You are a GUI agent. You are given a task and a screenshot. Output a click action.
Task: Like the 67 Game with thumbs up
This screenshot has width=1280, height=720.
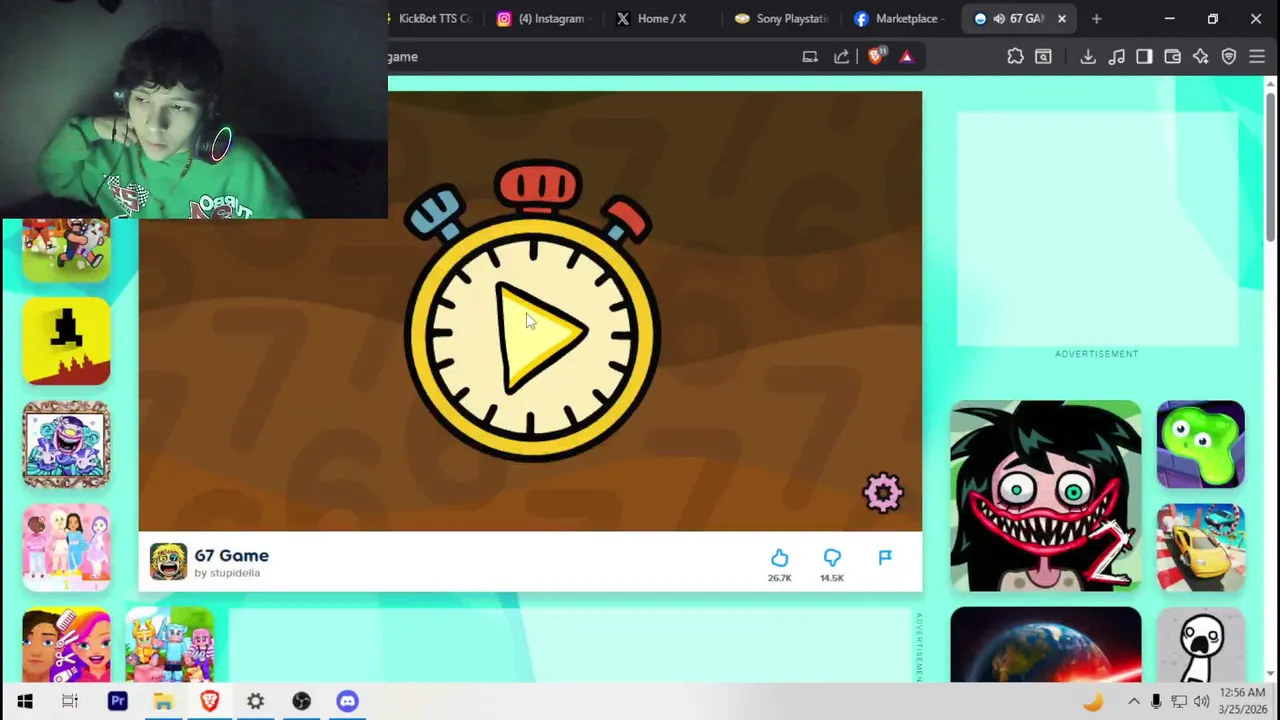coord(779,558)
